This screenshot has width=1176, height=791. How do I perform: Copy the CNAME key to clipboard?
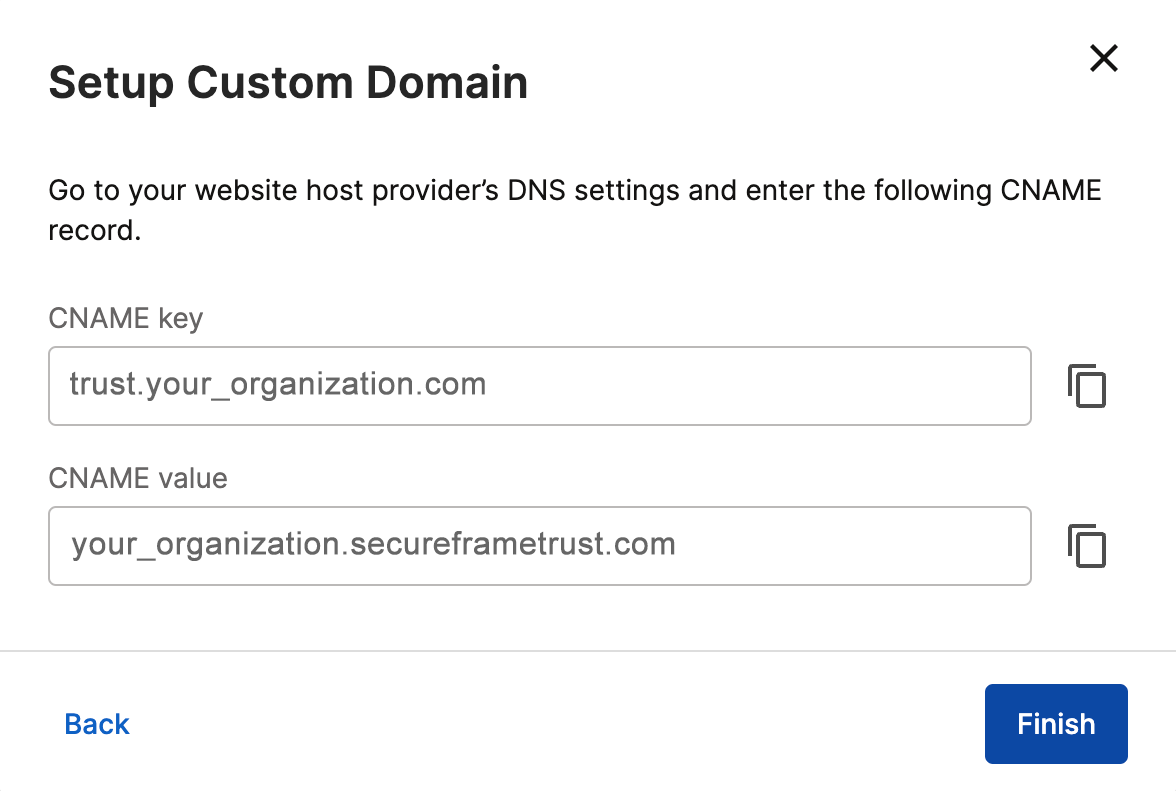tap(1087, 386)
